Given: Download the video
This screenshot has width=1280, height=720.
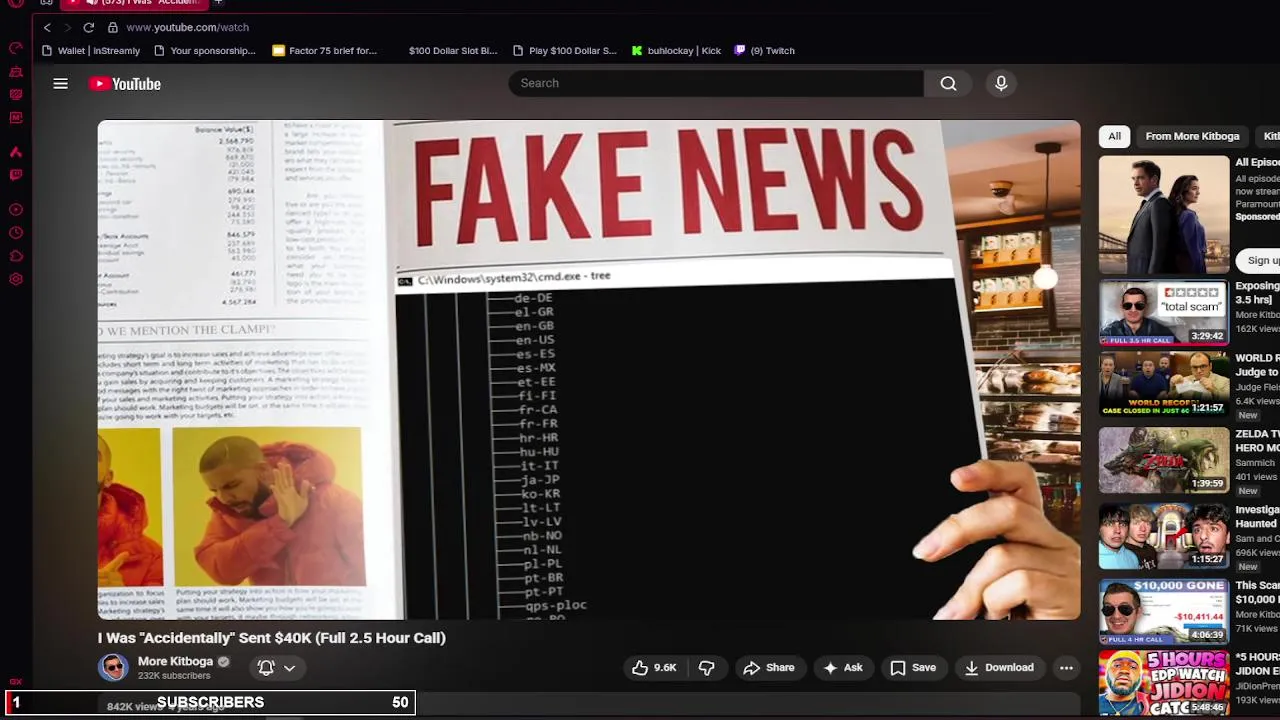Looking at the screenshot, I should click(998, 668).
